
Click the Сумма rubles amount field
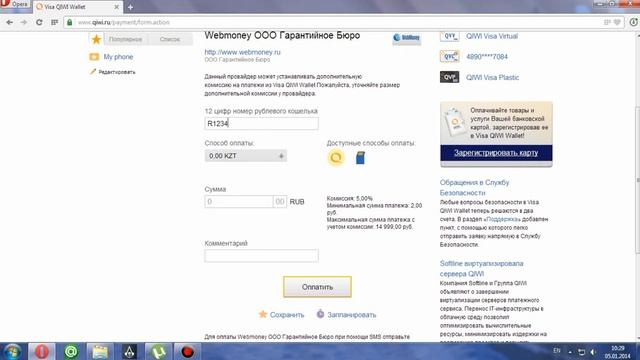(239, 202)
